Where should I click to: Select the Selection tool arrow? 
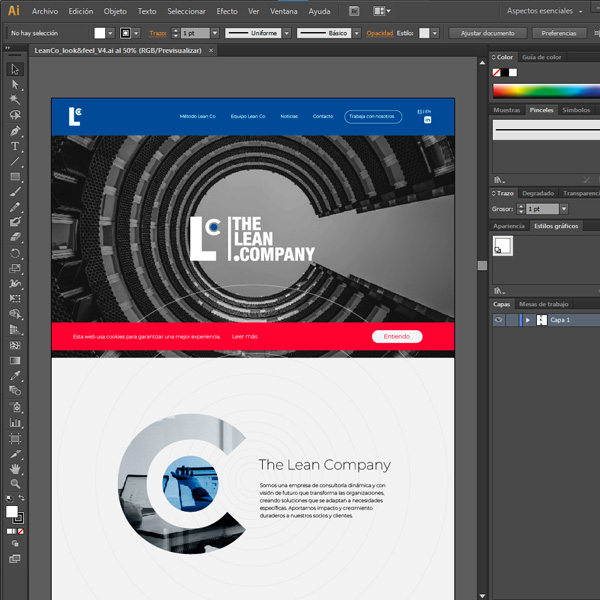click(x=15, y=69)
